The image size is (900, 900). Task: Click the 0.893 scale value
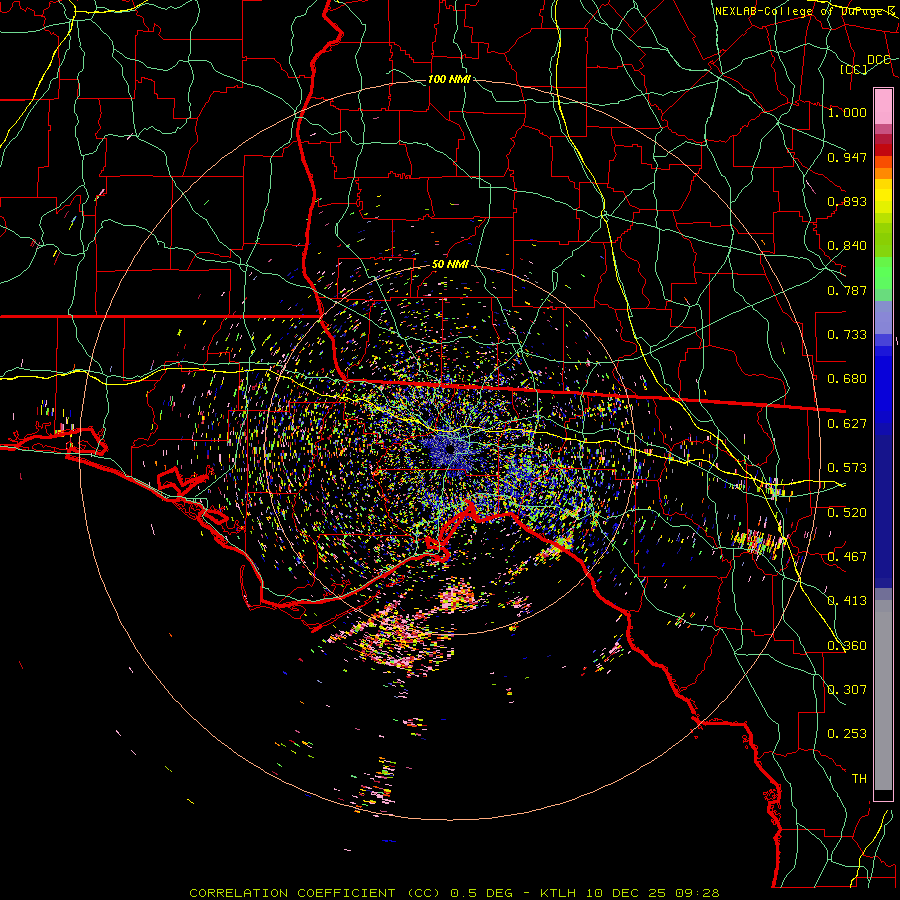pyautogui.click(x=847, y=201)
